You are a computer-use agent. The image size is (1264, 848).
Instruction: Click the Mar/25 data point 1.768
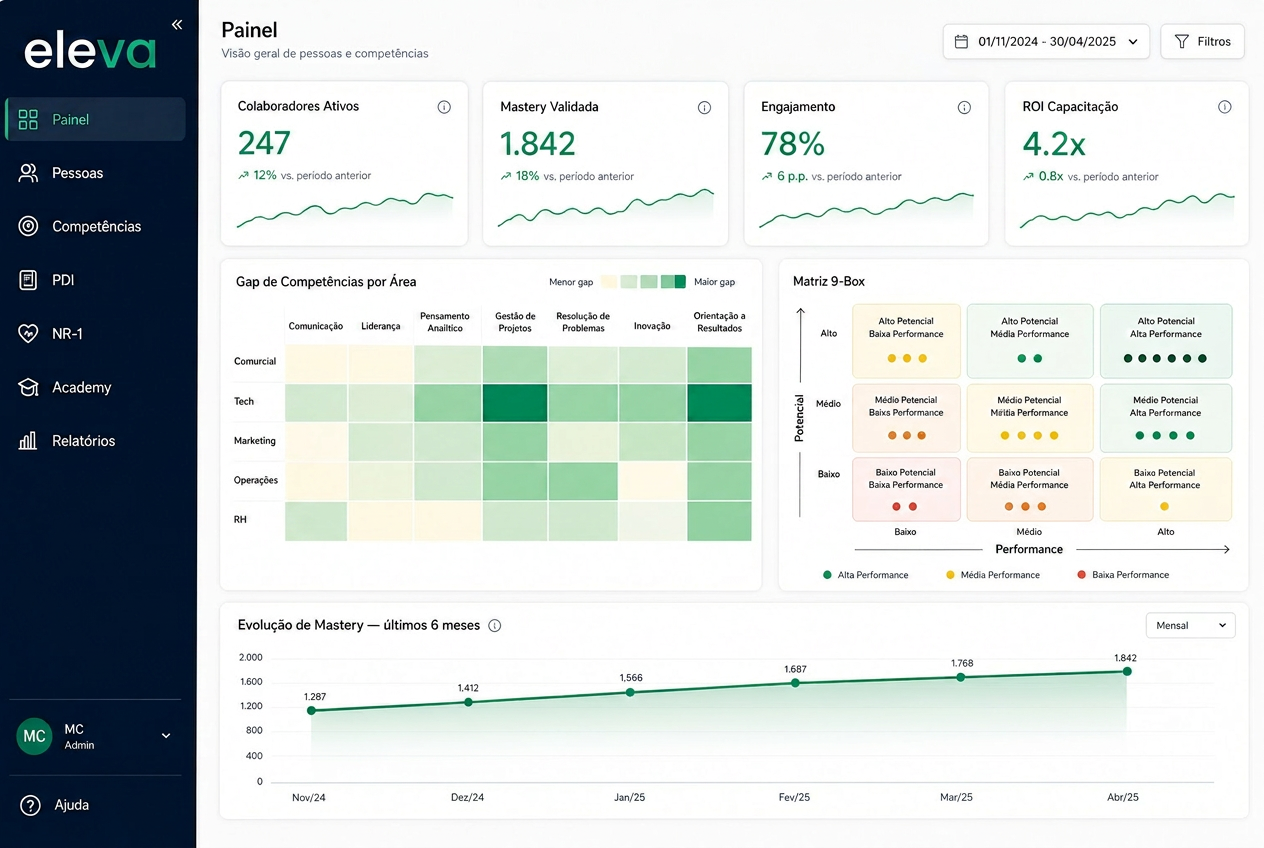pyautogui.click(x=961, y=677)
